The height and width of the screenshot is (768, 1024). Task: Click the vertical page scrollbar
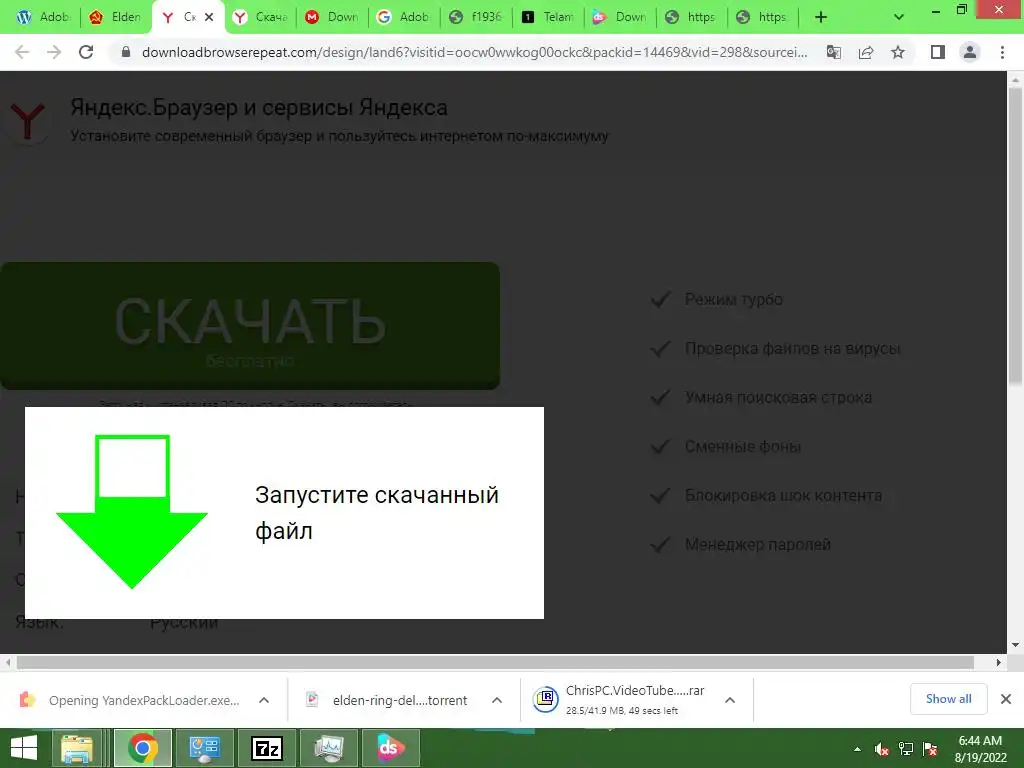click(x=1015, y=235)
